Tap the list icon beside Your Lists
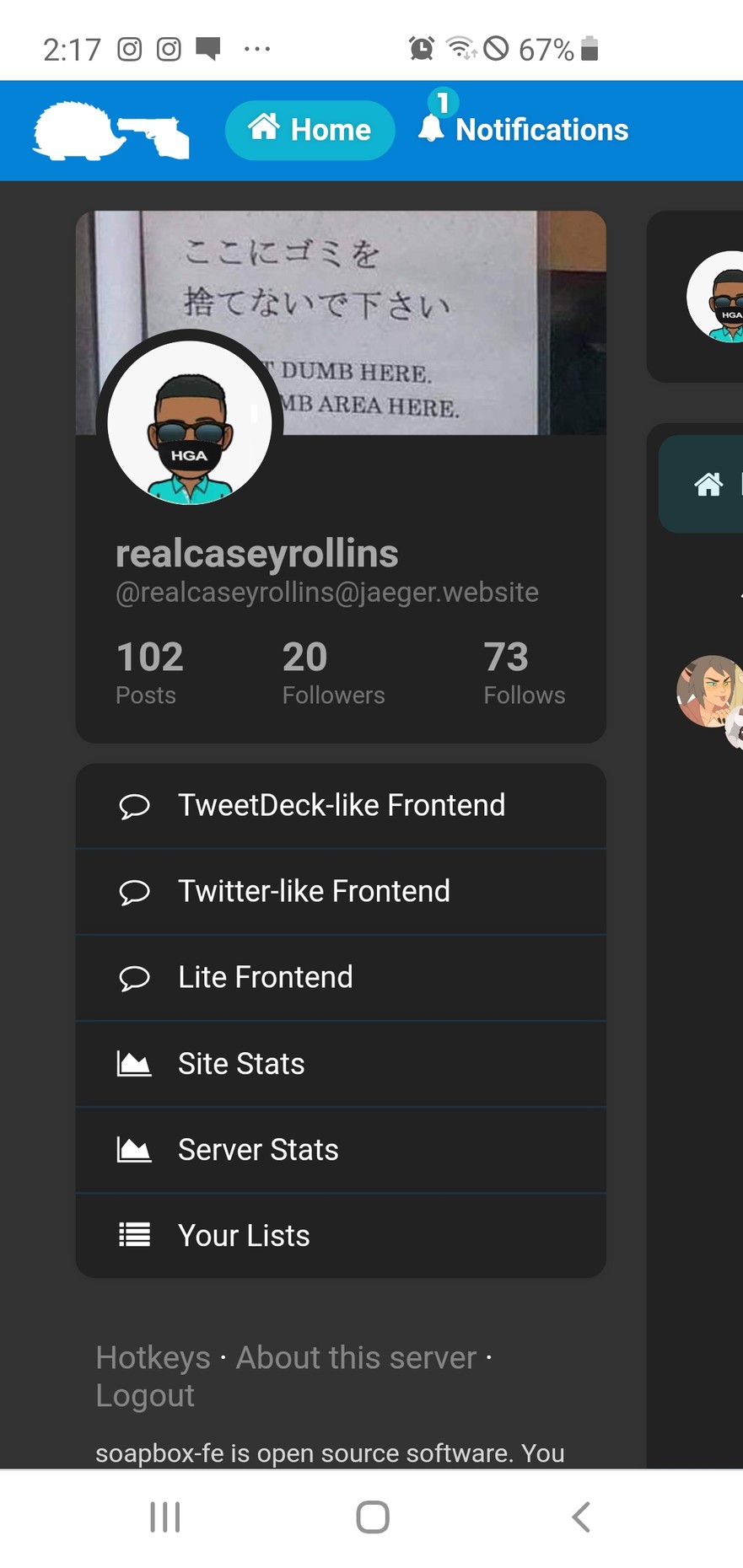This screenshot has height=1568, width=743. tap(134, 1236)
